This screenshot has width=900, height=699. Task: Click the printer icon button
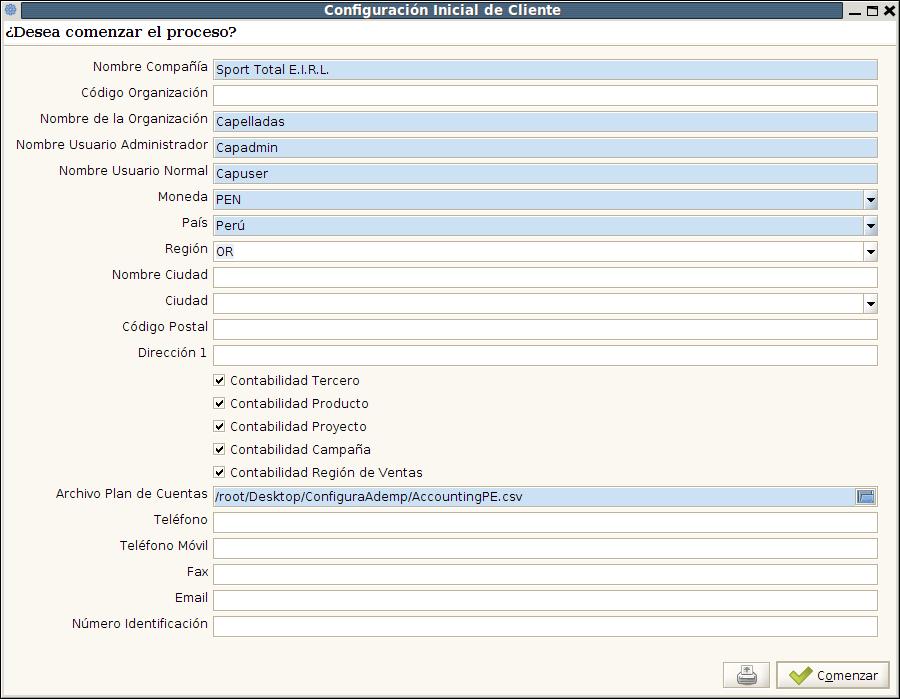point(746,675)
